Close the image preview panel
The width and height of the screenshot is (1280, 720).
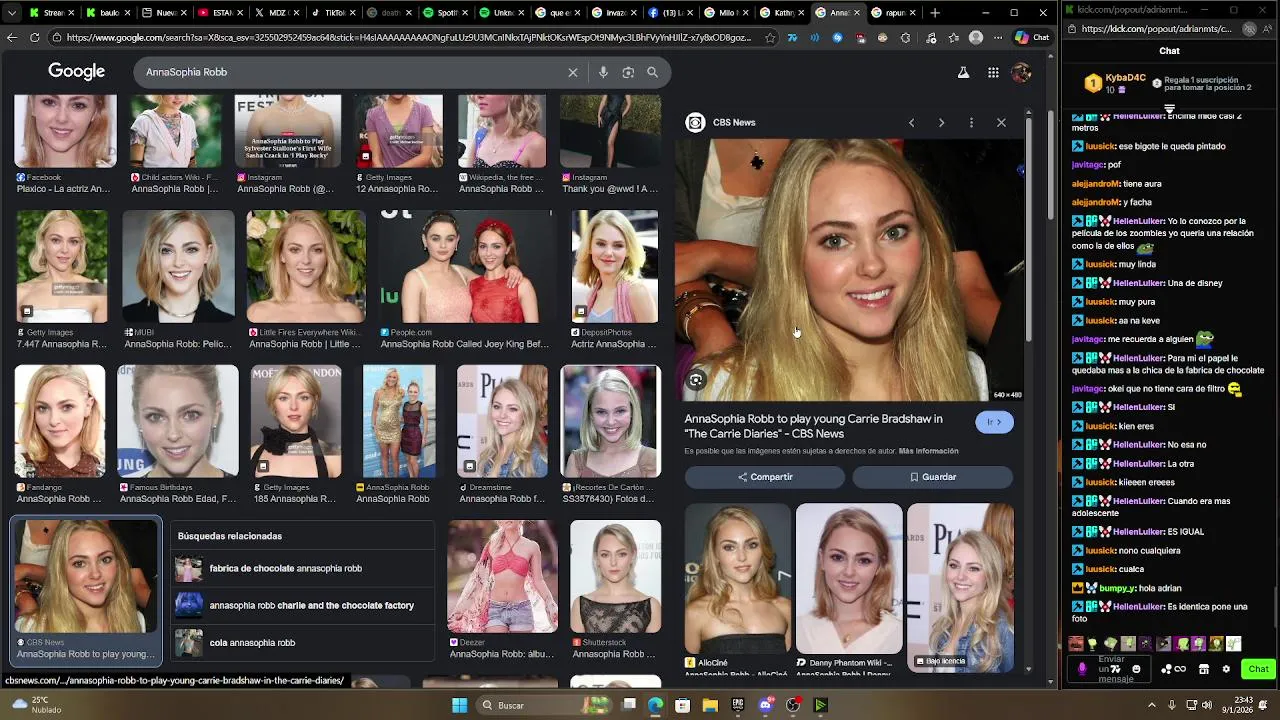coord(1001,122)
